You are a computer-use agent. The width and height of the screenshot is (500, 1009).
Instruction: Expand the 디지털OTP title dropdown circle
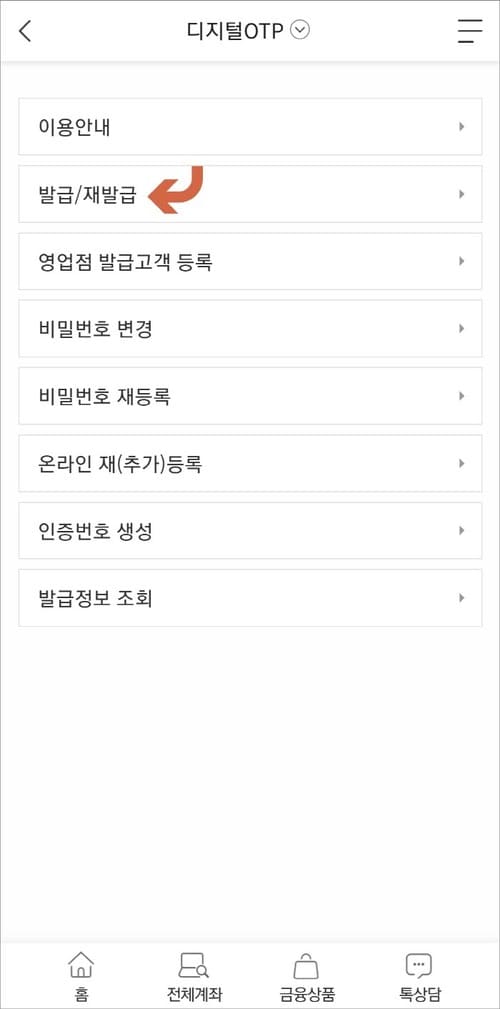300,30
